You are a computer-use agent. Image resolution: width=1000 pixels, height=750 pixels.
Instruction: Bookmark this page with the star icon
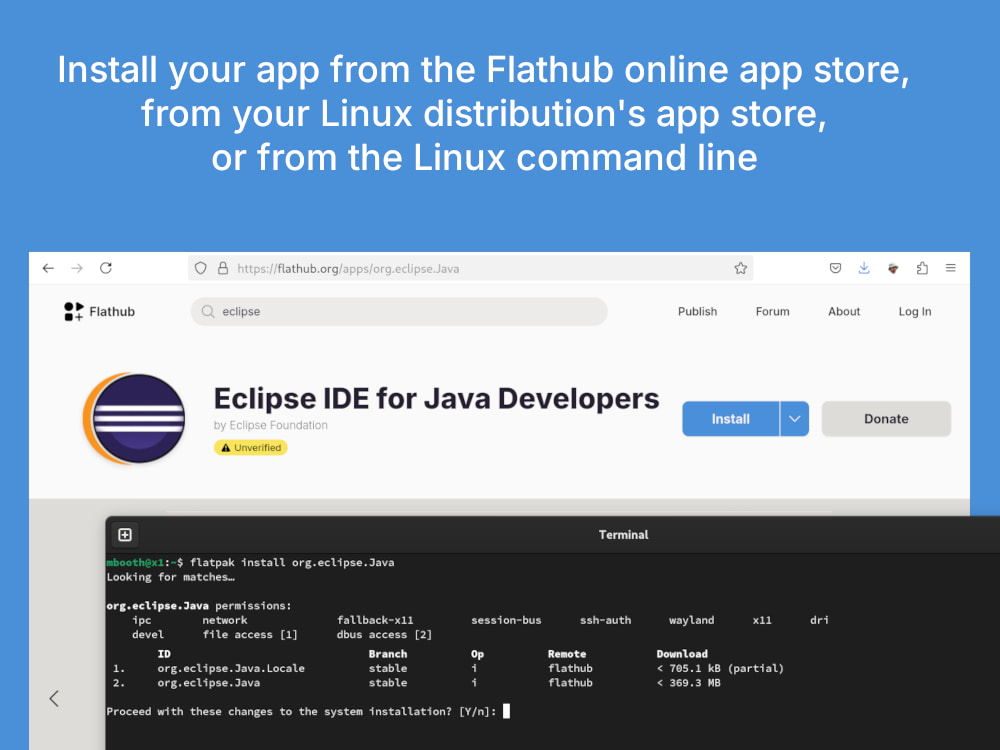click(x=740, y=268)
